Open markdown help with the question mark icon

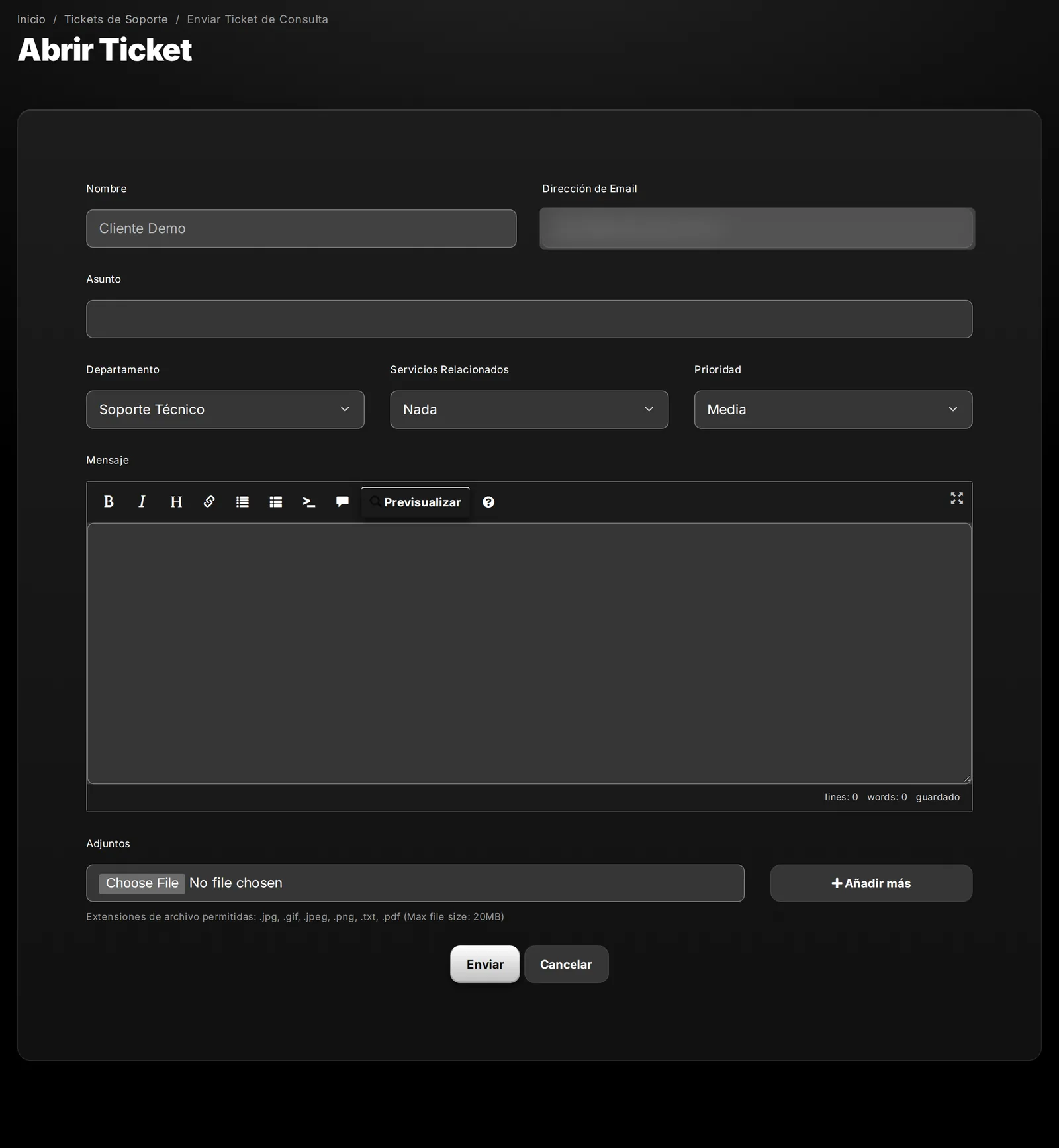point(488,502)
